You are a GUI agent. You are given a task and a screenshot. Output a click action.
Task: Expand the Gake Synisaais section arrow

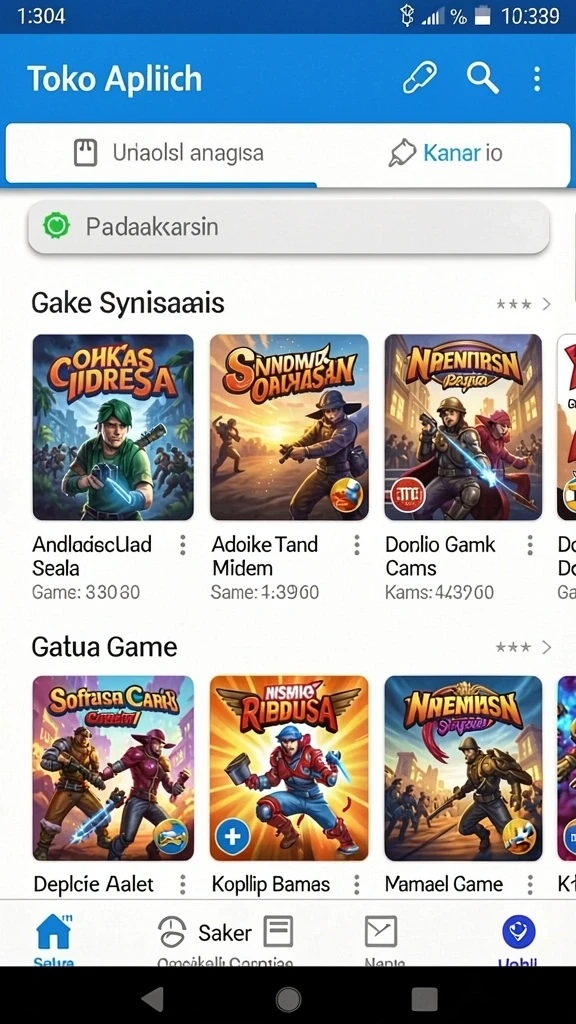(x=547, y=304)
